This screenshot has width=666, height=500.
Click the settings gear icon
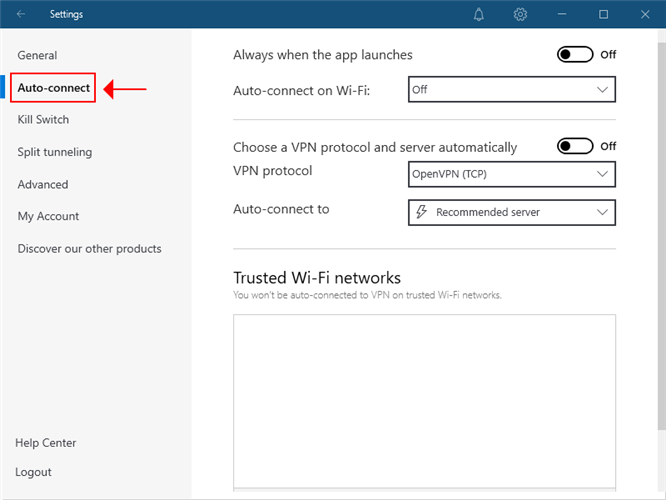point(520,15)
